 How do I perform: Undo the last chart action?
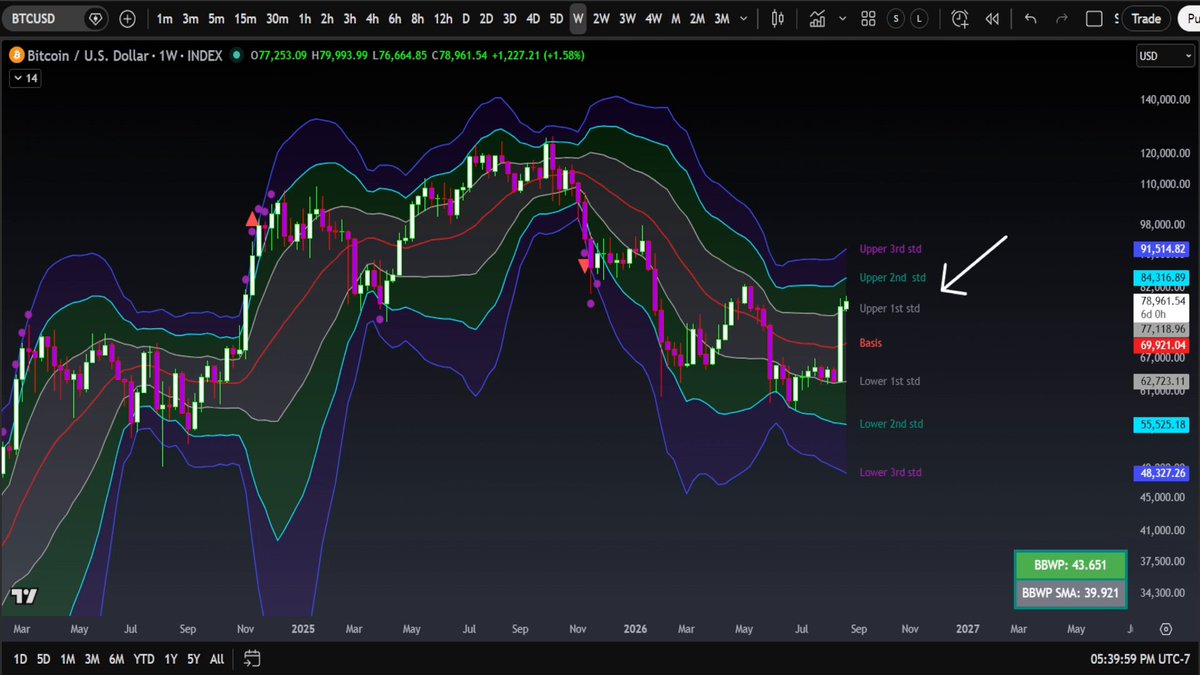(1031, 19)
